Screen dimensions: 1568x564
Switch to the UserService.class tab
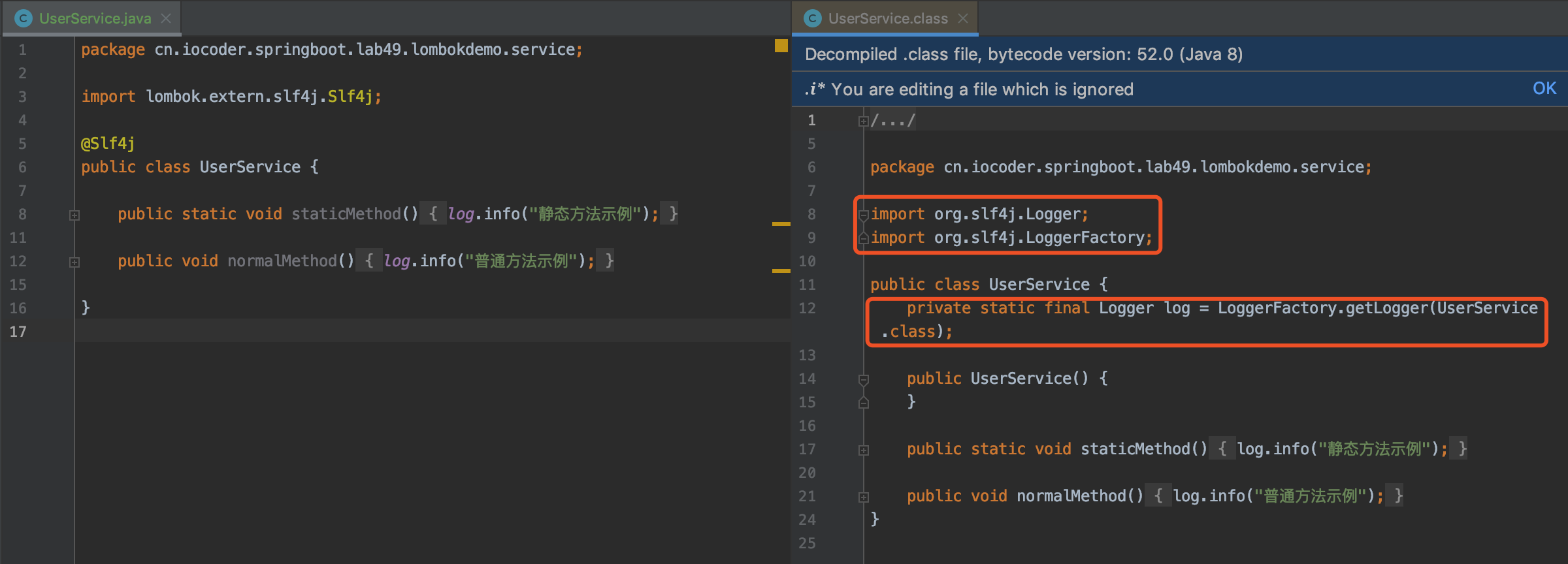pyautogui.click(x=887, y=18)
